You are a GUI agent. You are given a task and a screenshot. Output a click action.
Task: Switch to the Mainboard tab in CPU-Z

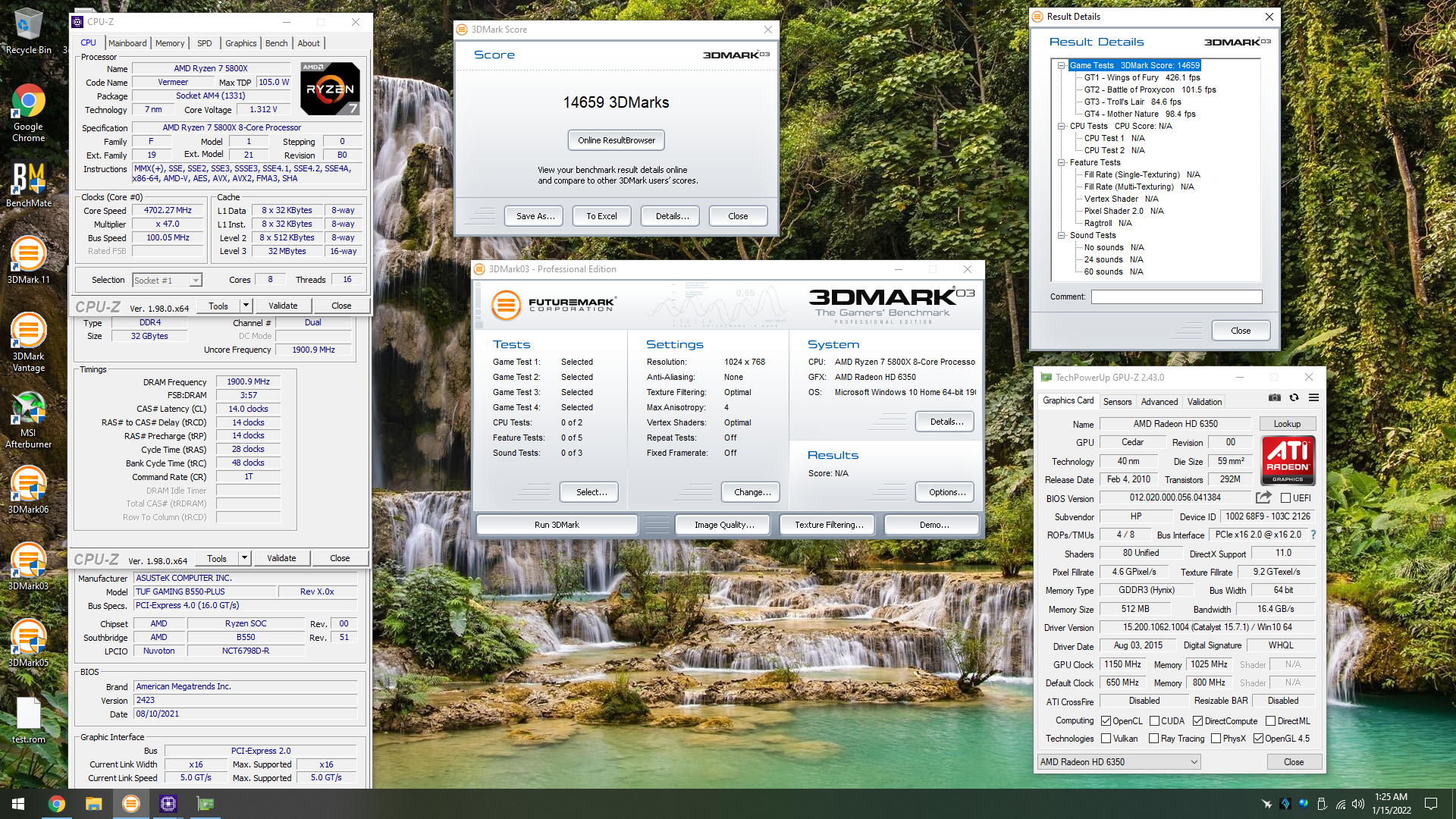coord(127,43)
